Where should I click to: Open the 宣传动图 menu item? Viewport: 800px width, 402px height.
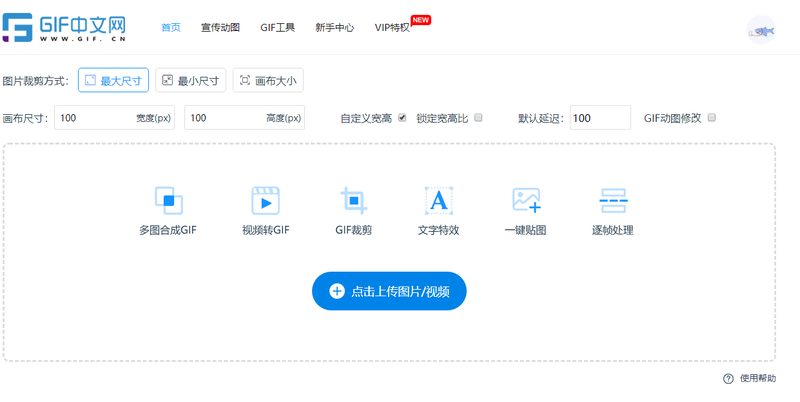(x=220, y=28)
